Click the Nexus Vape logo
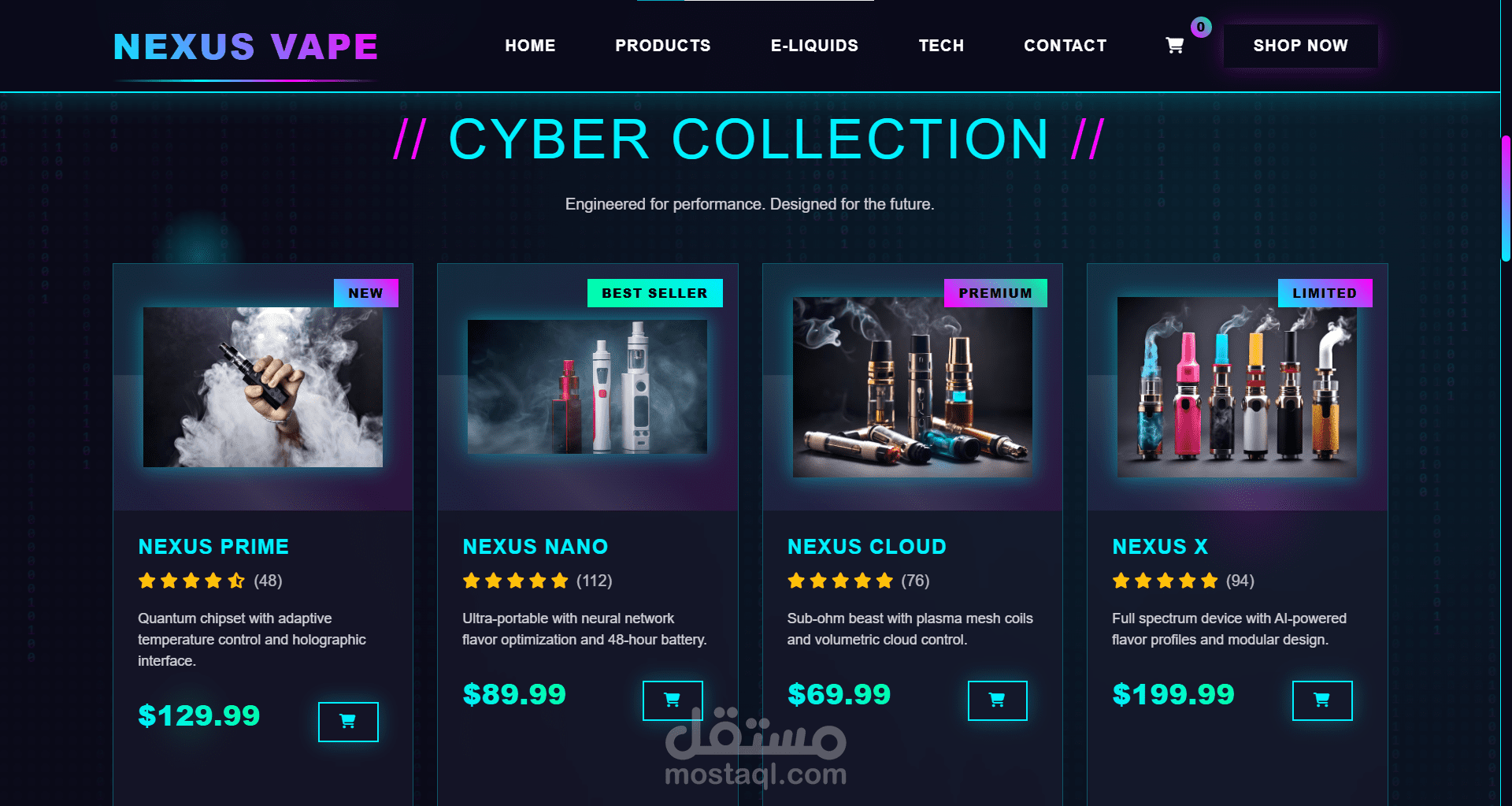 coord(246,47)
